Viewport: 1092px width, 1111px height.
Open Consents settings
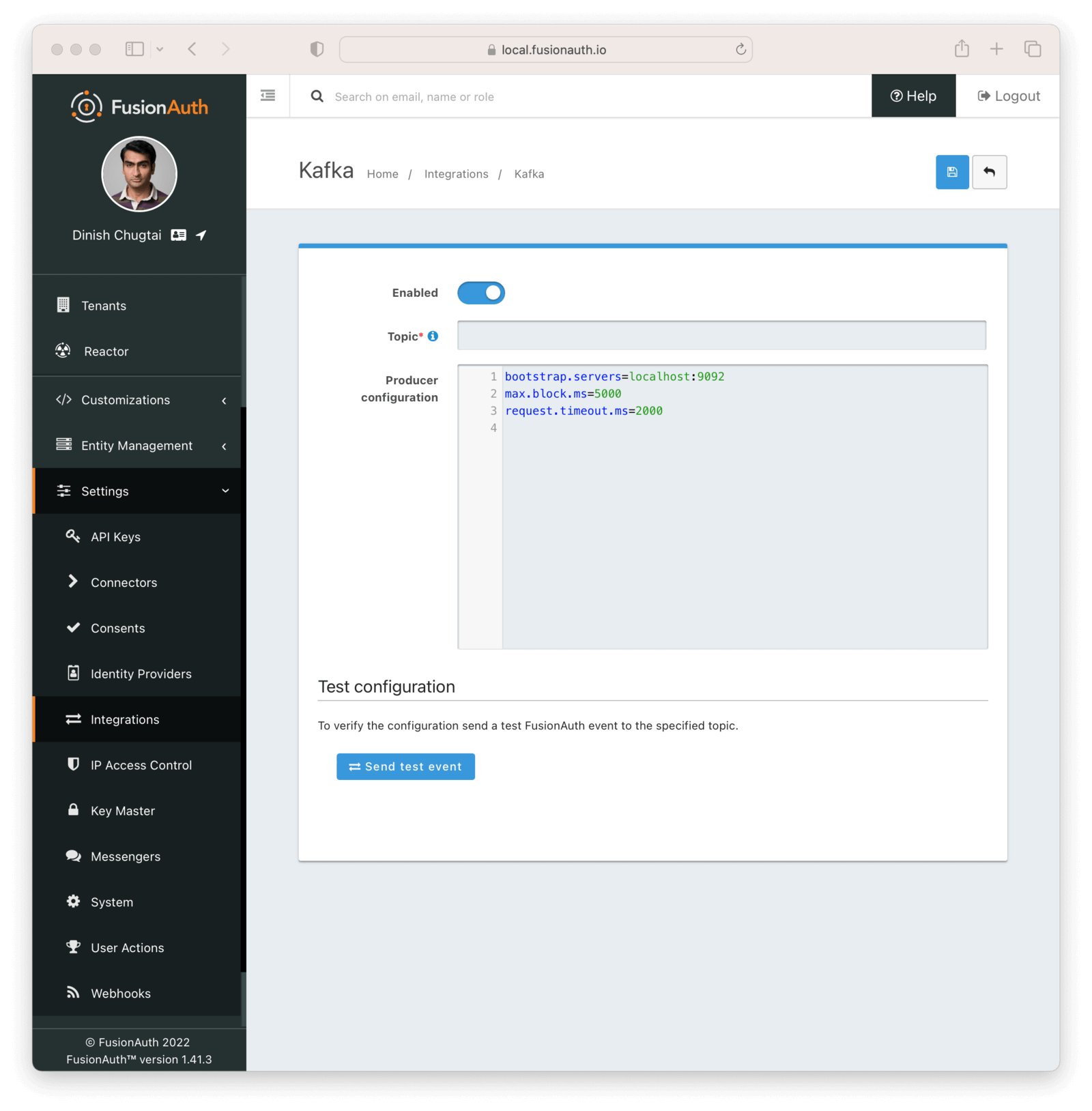click(136, 629)
